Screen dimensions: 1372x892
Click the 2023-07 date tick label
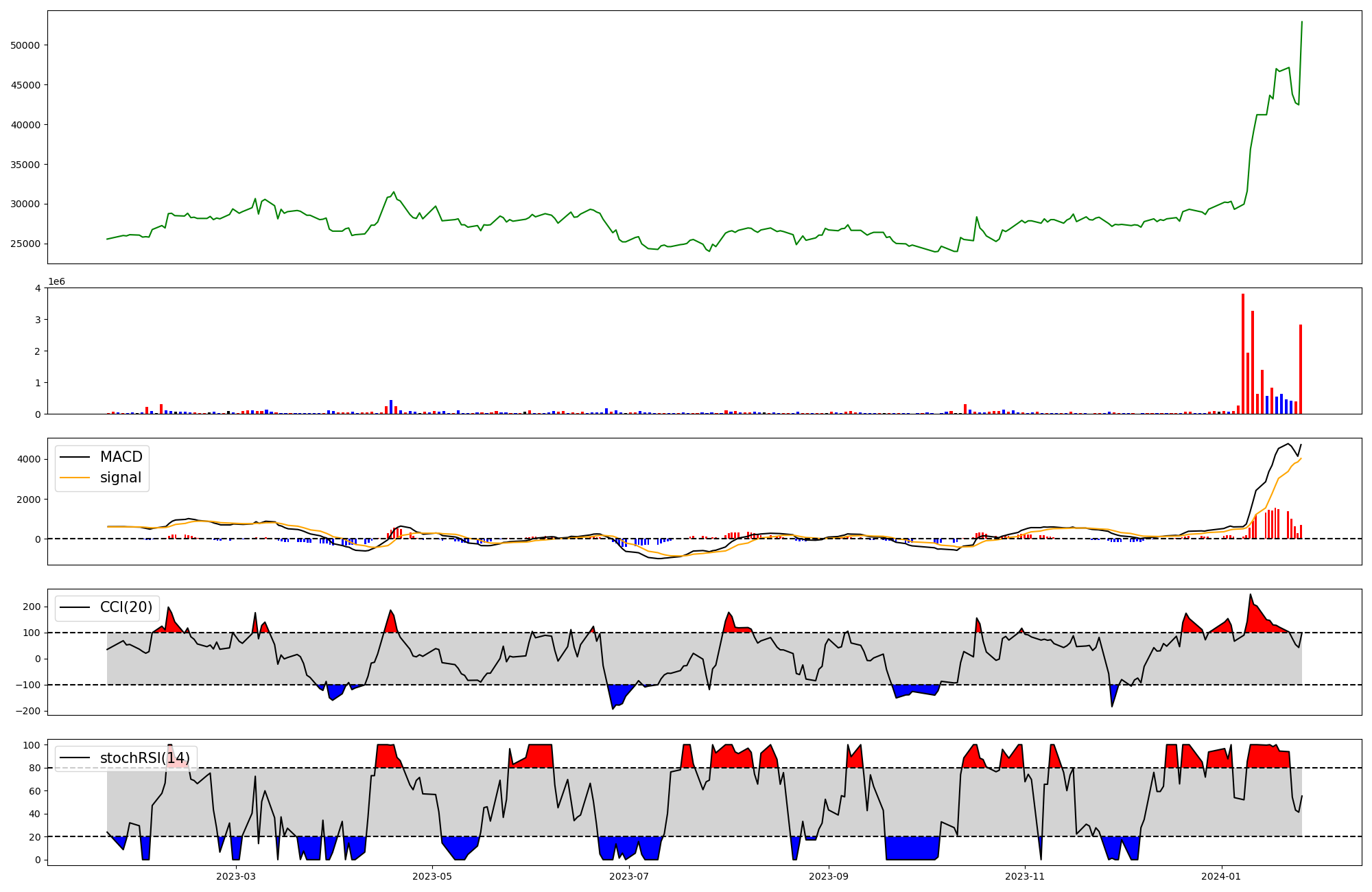pyautogui.click(x=629, y=876)
